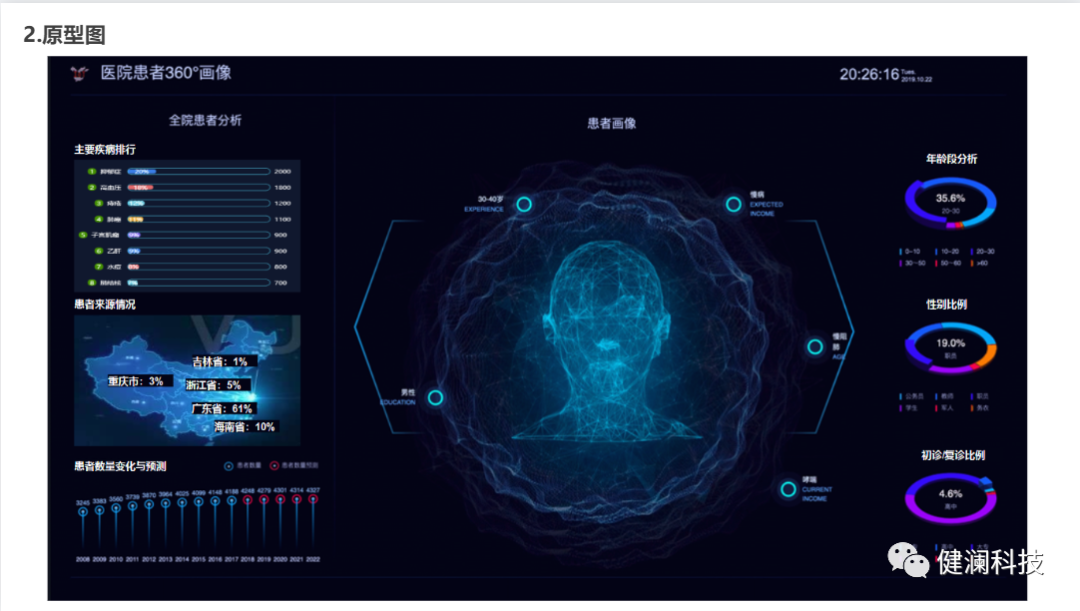This screenshot has width=1080, height=611.
Task: Click the 初诊/复诊比例 donut chart
Action: point(950,497)
